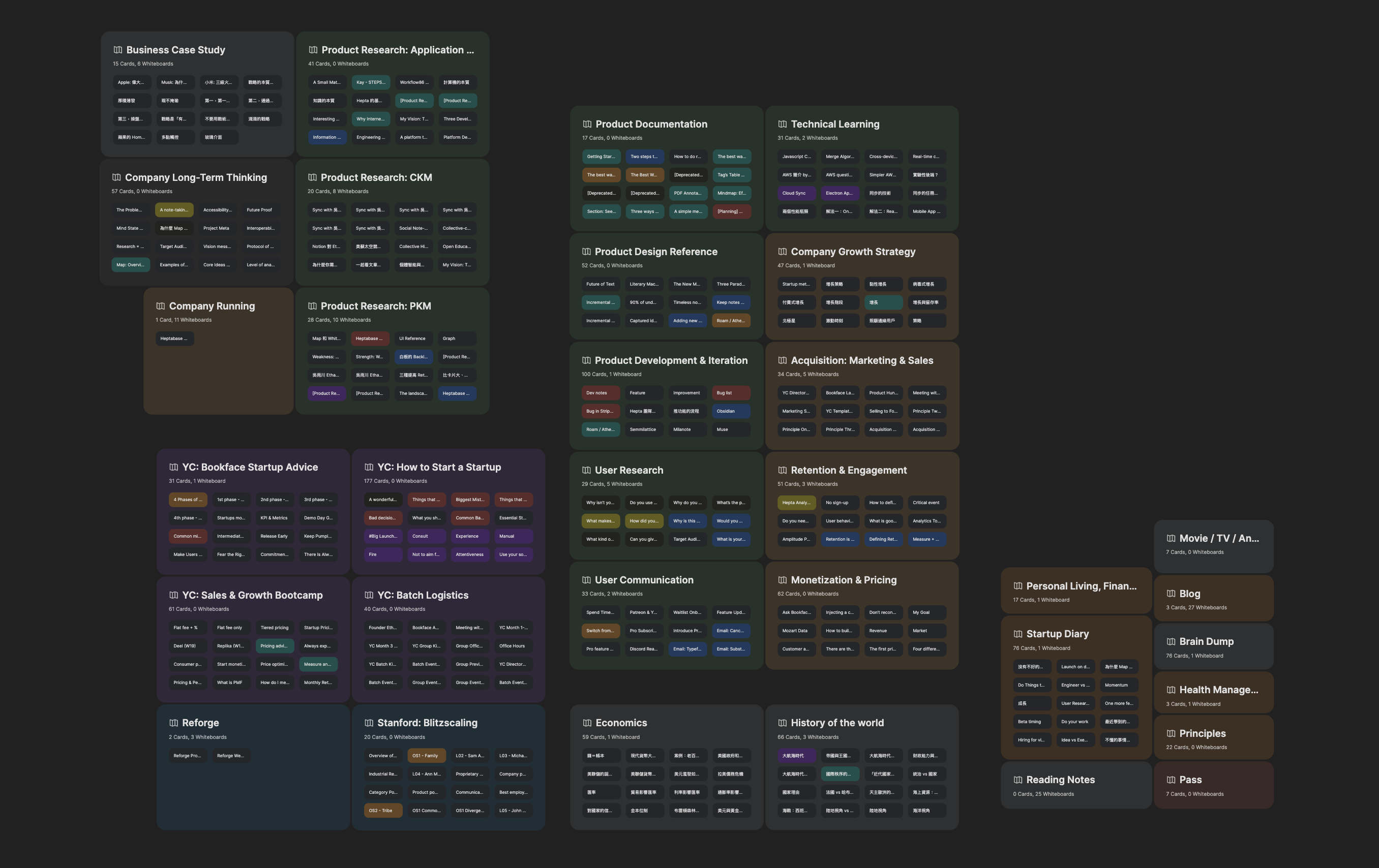Open the Cloud Sync purple card
The width and height of the screenshot is (1379, 868).
[796, 194]
